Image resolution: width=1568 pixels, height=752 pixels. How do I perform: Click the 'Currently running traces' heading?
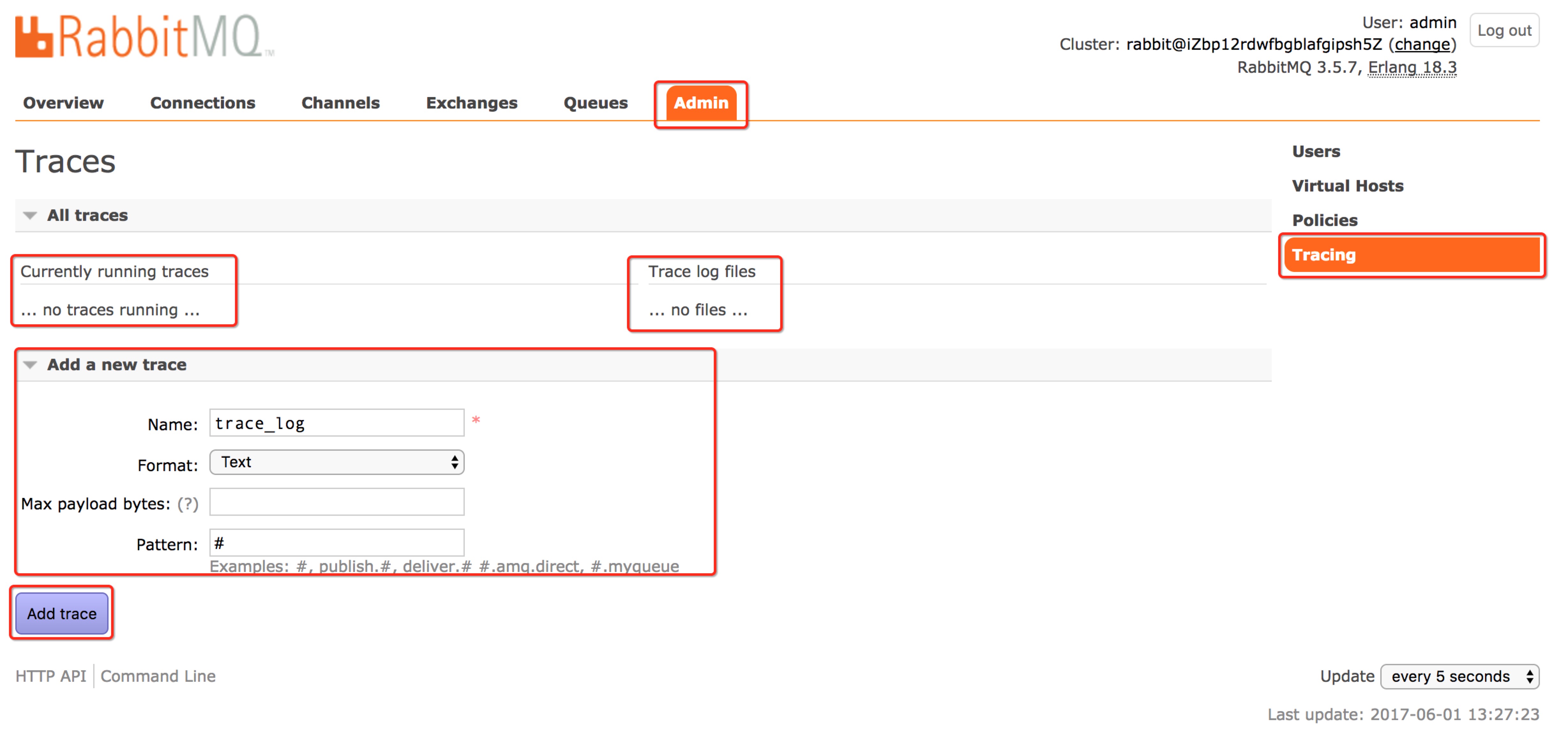[x=114, y=271]
